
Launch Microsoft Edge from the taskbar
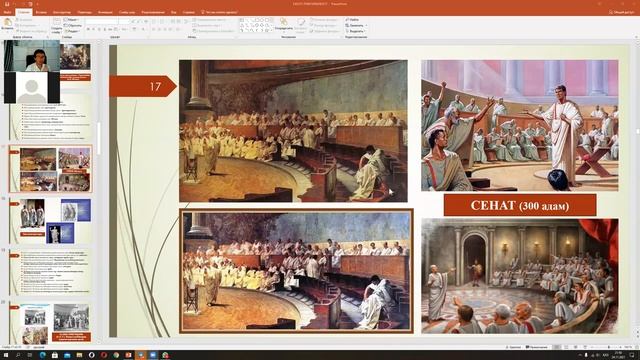tap(43, 355)
